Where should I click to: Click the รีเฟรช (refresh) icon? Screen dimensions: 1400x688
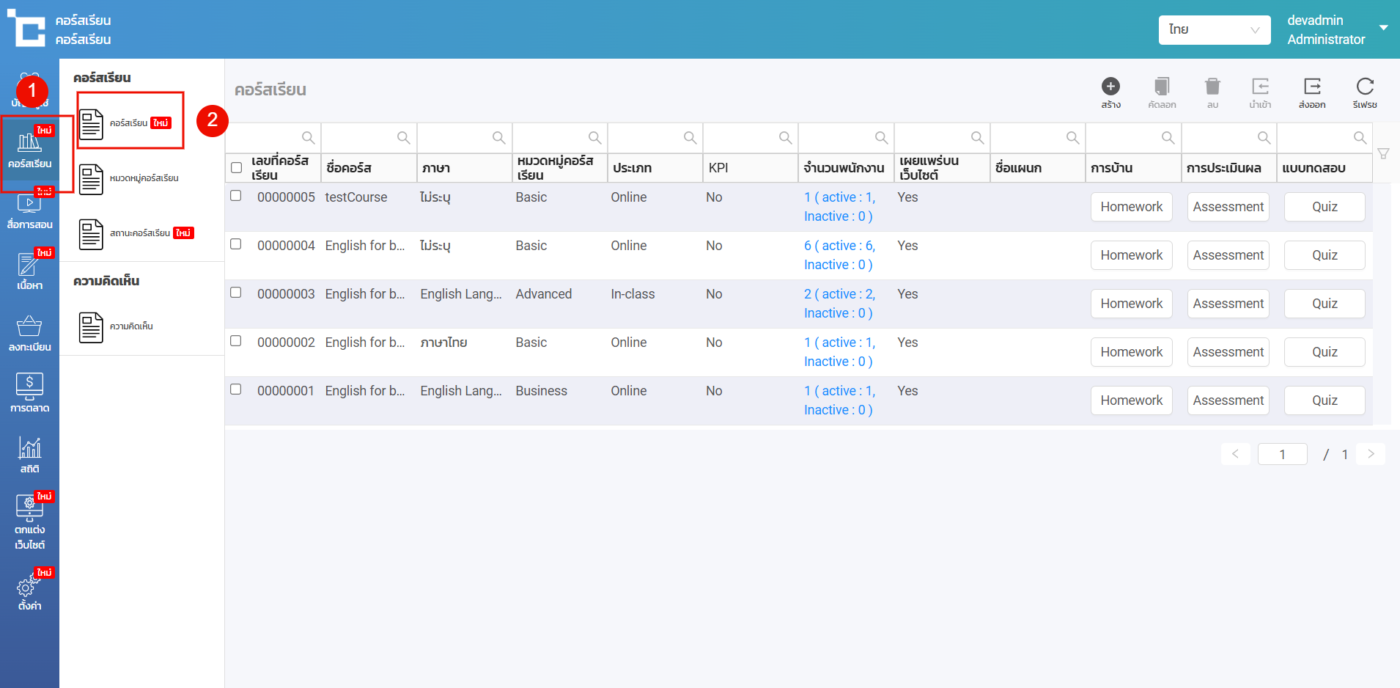click(1364, 87)
